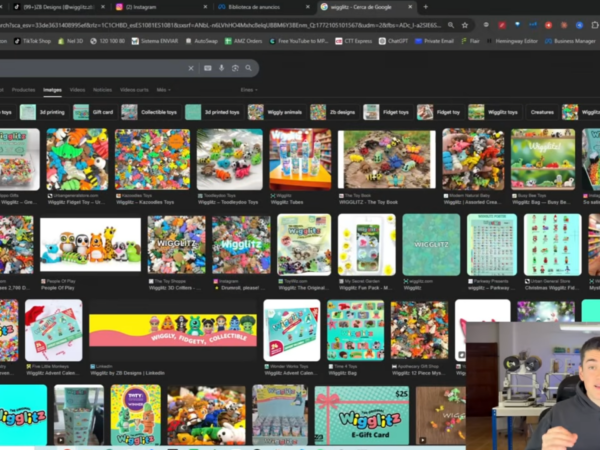The image size is (600, 450).
Task: Click inside the Google search text box
Action: [x=92, y=68]
